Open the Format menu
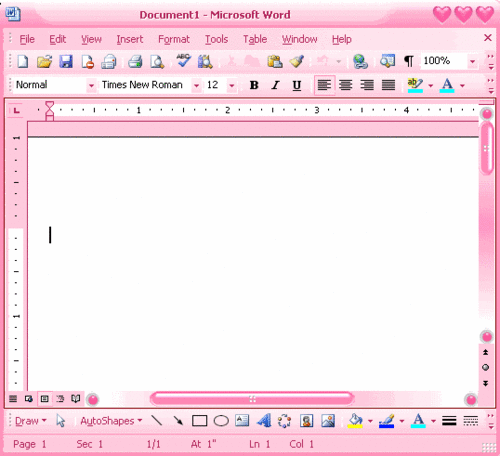This screenshot has height=456, width=500. pos(174,39)
